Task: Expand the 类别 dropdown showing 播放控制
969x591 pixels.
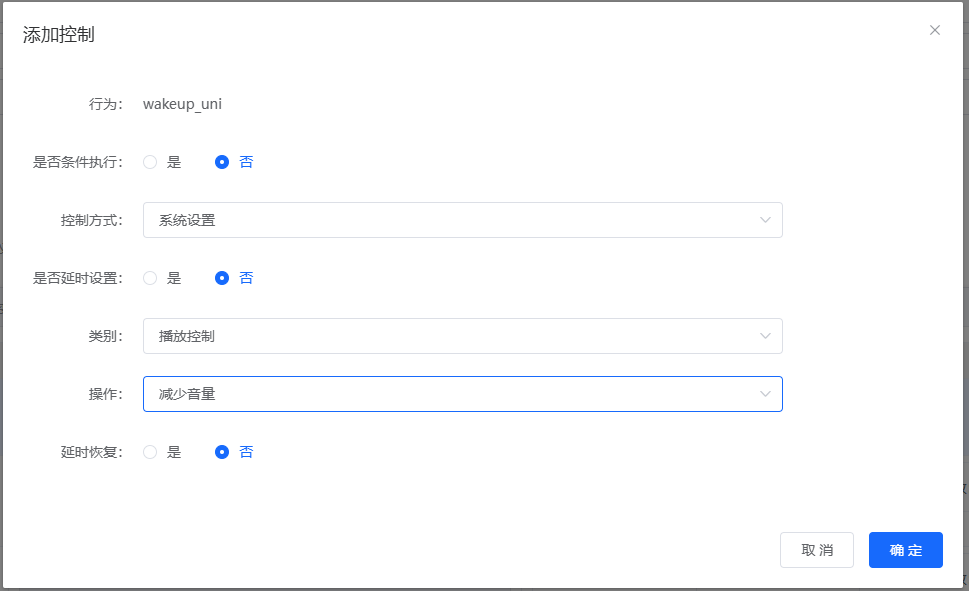Action: (450, 336)
